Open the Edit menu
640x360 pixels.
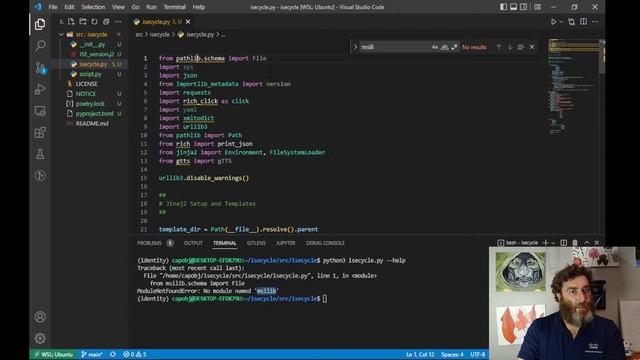(x=69, y=7)
